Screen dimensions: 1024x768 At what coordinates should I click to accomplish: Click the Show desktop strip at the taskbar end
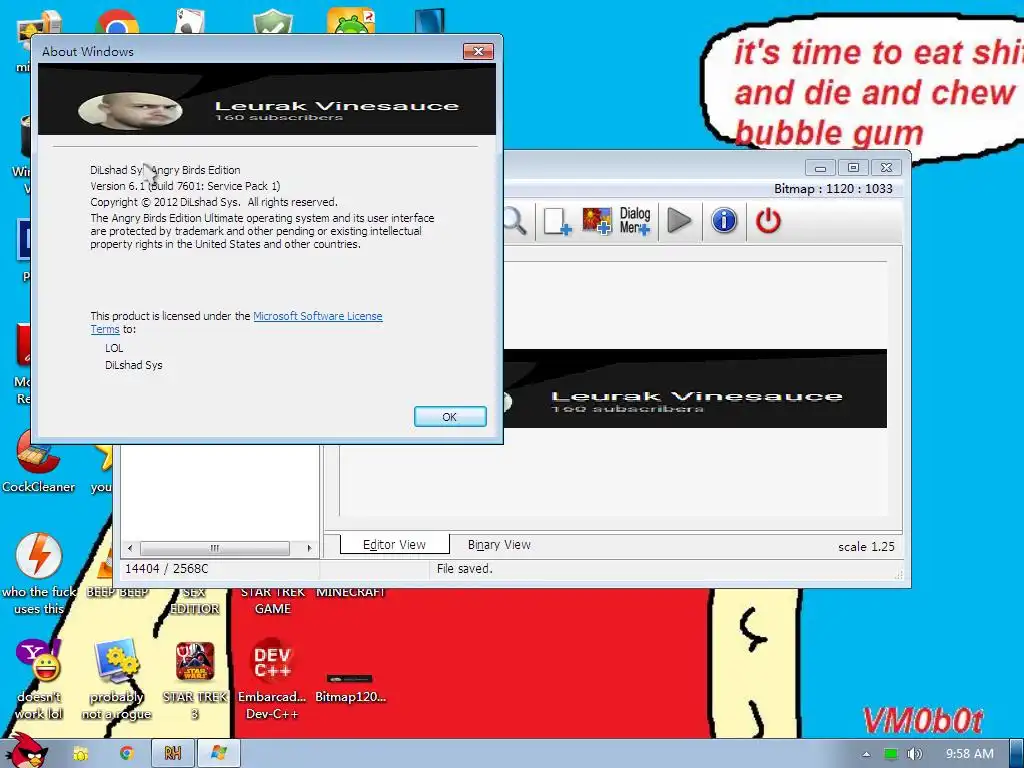[1017, 754]
